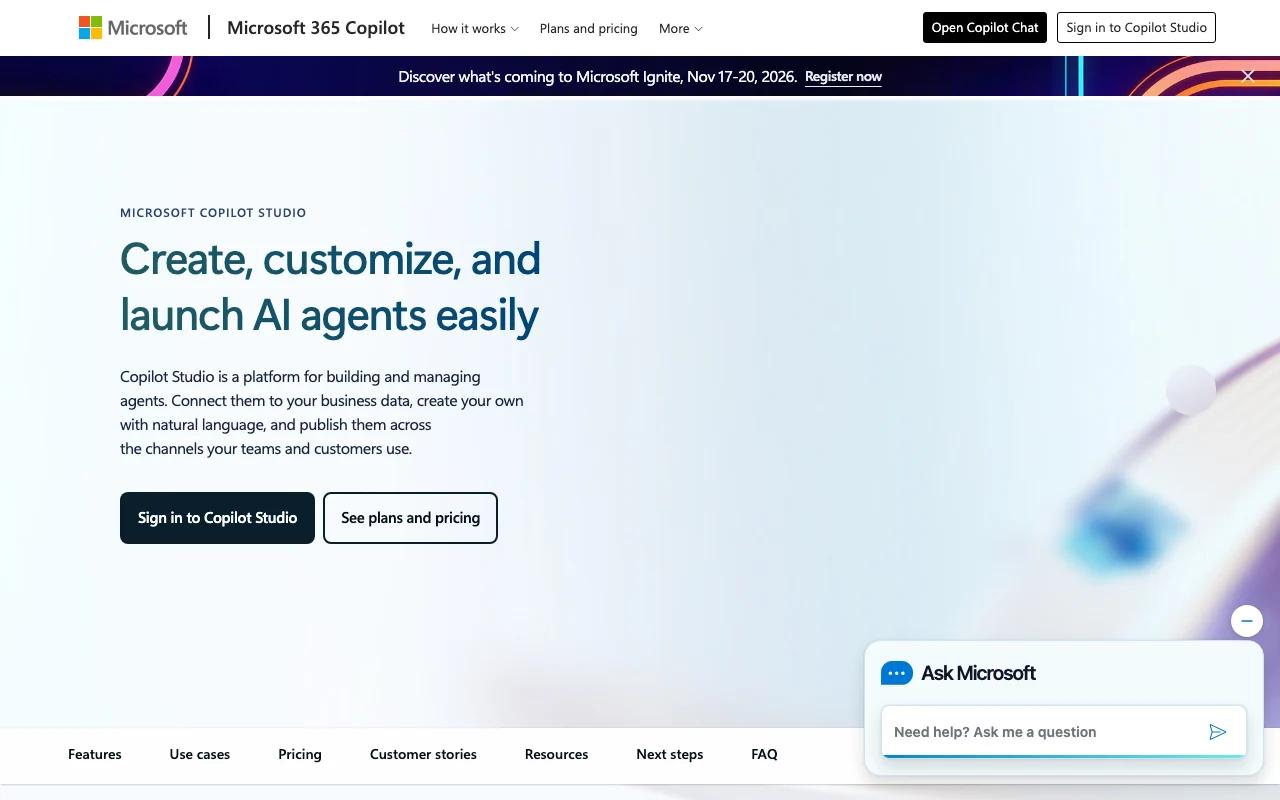
Task: Jump to the Use cases section
Action: pos(200,754)
